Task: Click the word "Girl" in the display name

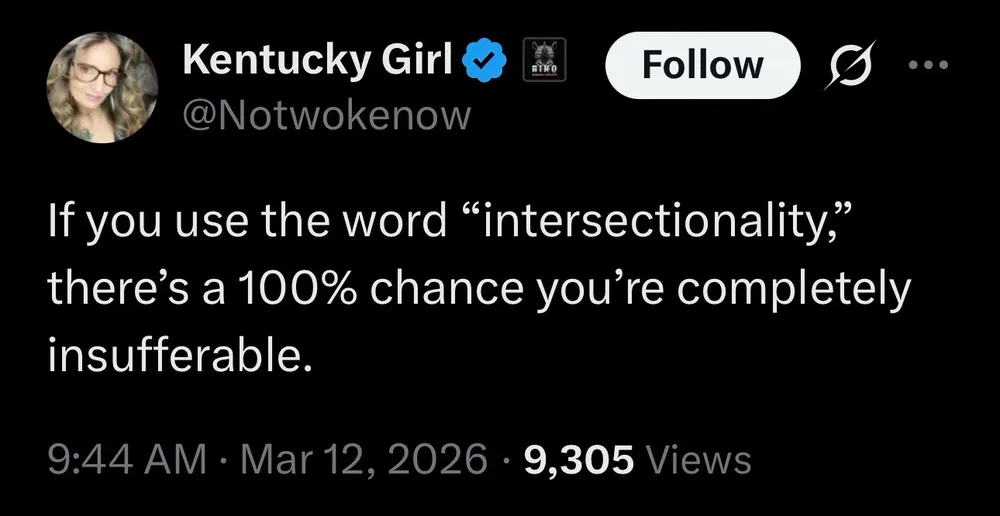Action: (423, 64)
